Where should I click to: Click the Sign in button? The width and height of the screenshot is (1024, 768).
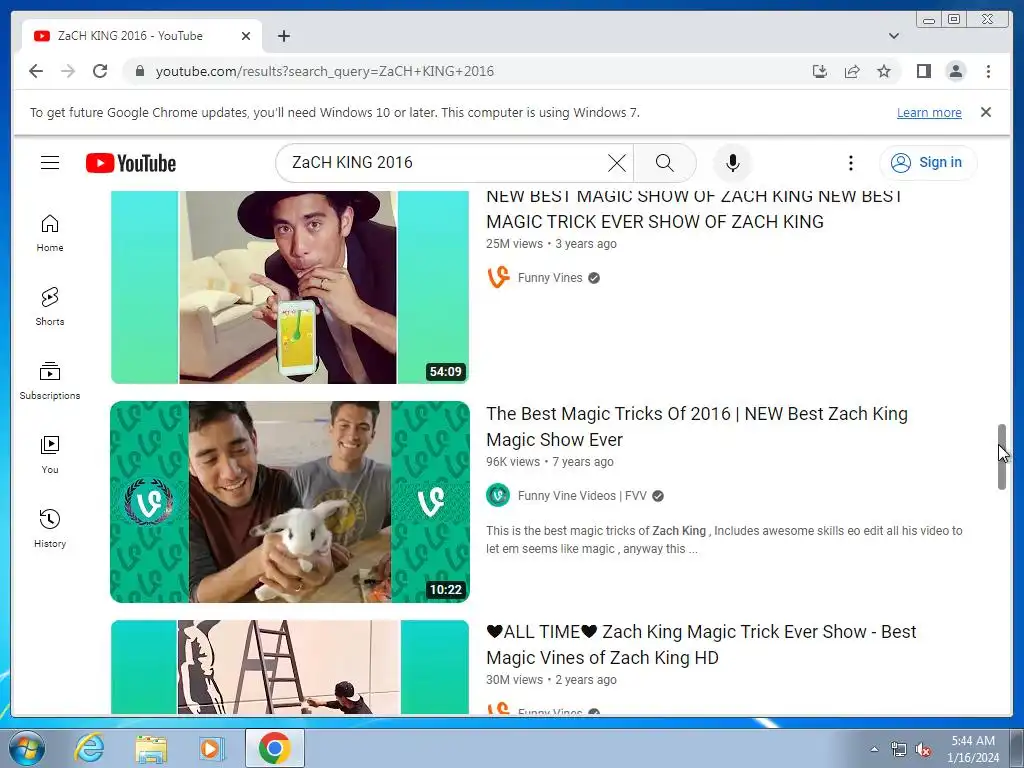(x=927, y=163)
